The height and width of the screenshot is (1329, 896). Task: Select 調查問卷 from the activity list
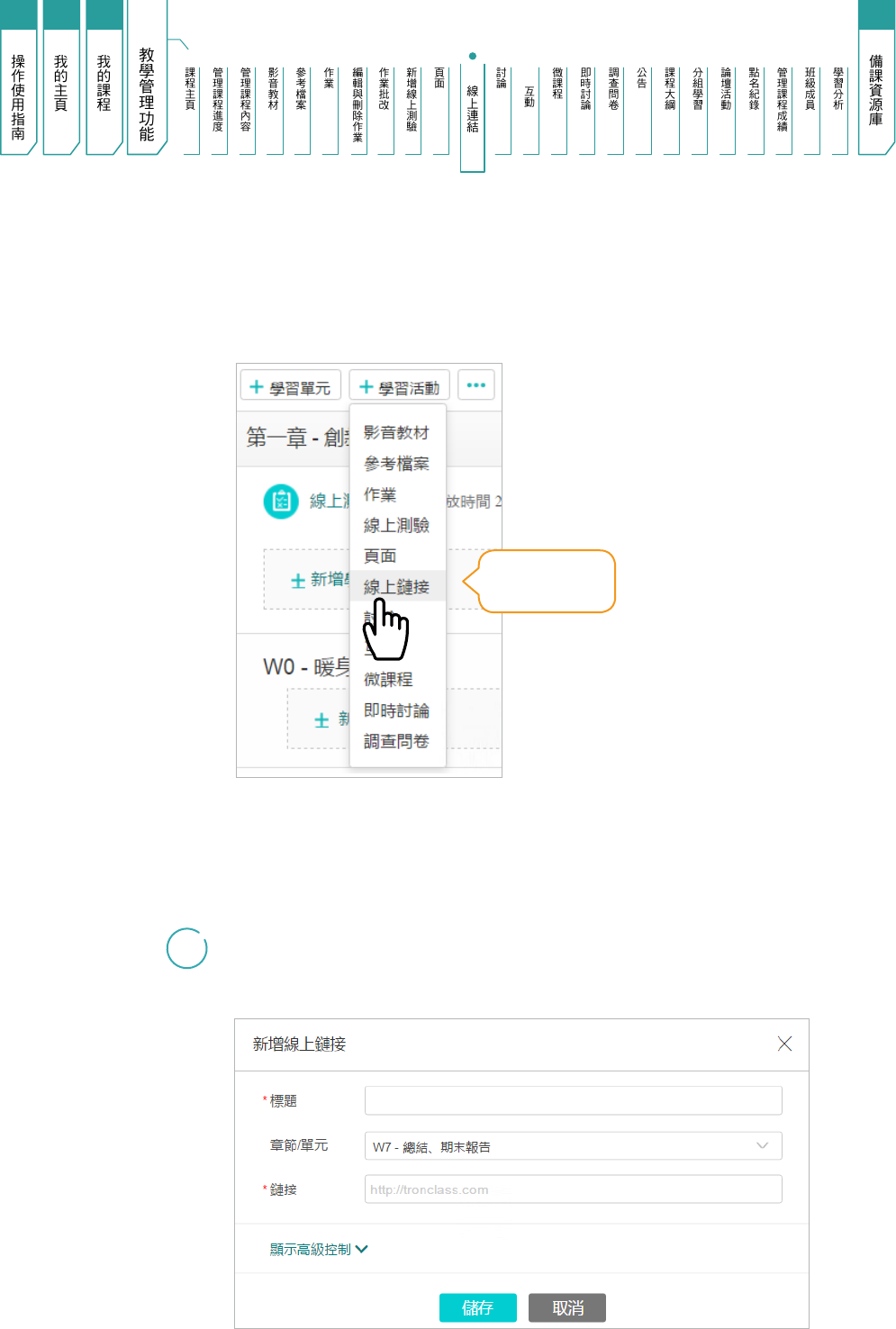[x=396, y=742]
